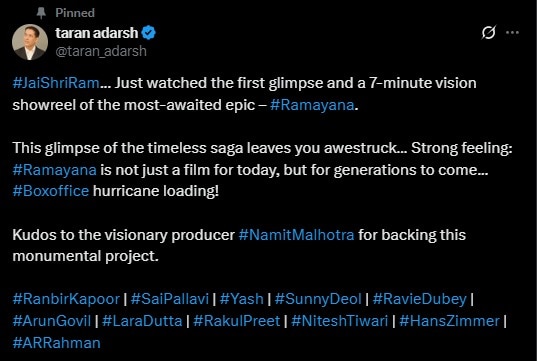
Task: Click the taran adarsh display name
Action: (97, 33)
